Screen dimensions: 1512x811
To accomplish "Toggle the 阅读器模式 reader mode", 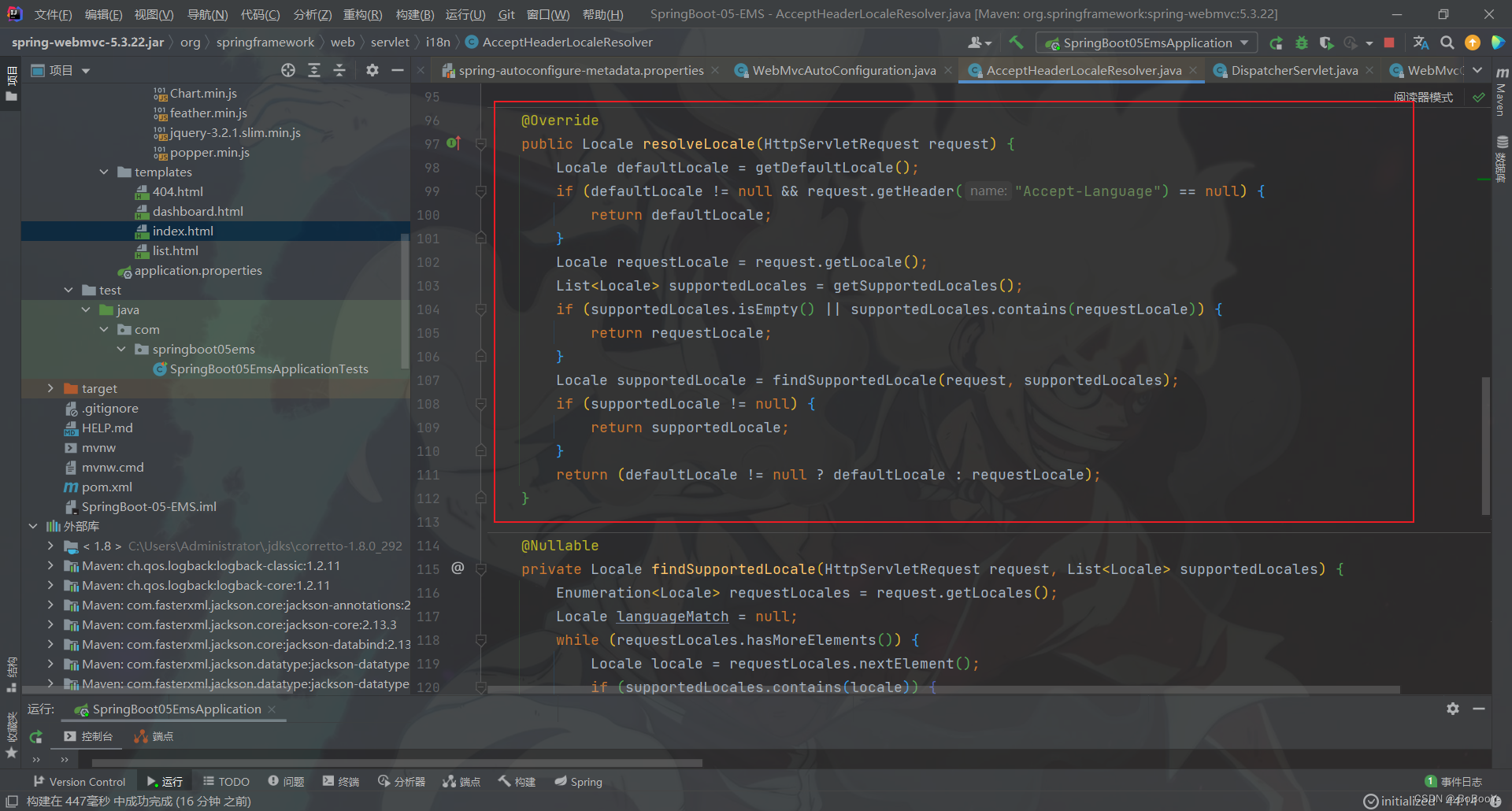I will pyautogui.click(x=1423, y=97).
